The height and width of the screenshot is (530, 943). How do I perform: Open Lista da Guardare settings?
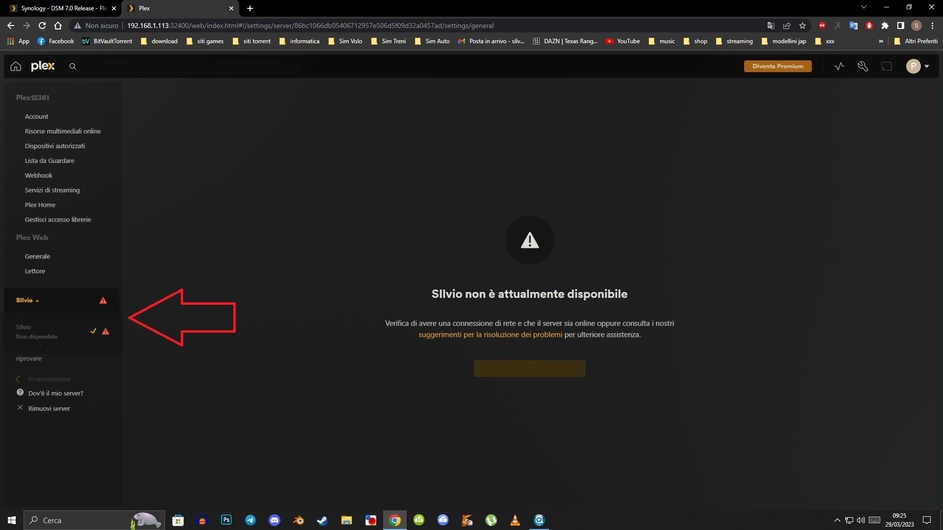click(49, 161)
